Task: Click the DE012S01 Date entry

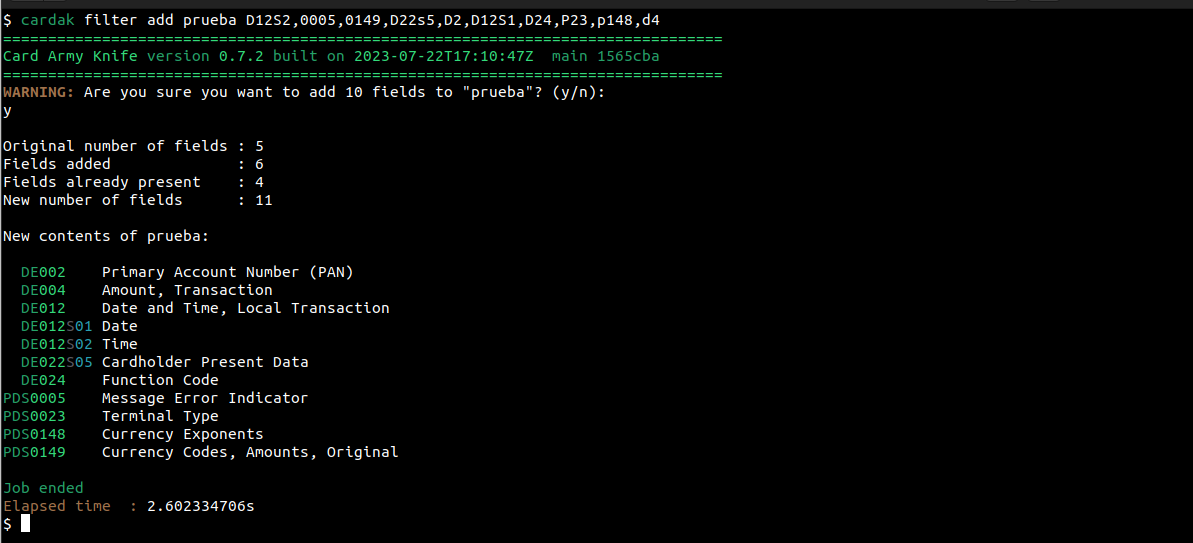Action: (x=78, y=326)
